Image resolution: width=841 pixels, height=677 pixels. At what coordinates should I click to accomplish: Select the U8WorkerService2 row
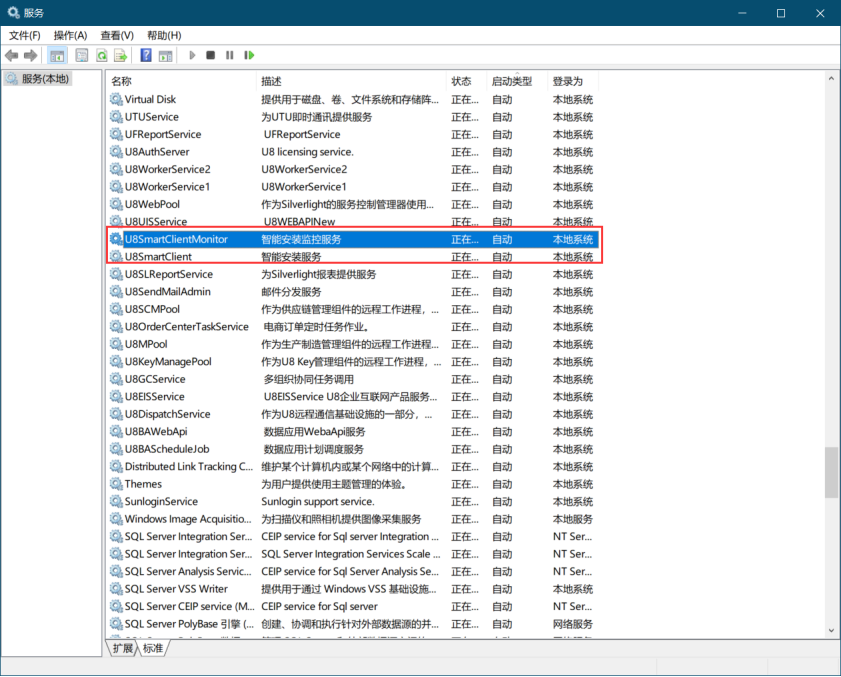coord(353,169)
